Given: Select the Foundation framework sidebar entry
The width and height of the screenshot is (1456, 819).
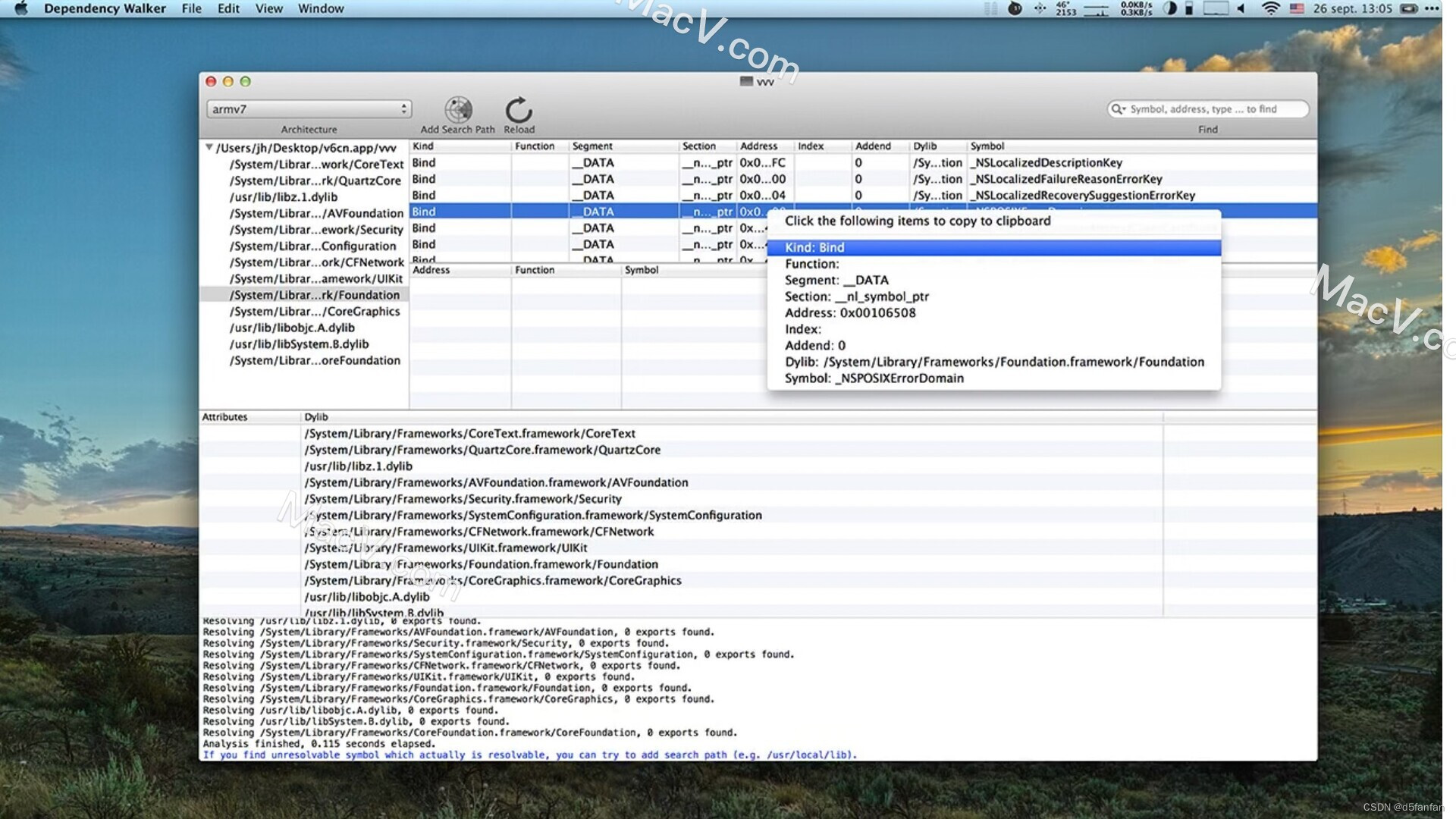Looking at the screenshot, I should point(315,294).
